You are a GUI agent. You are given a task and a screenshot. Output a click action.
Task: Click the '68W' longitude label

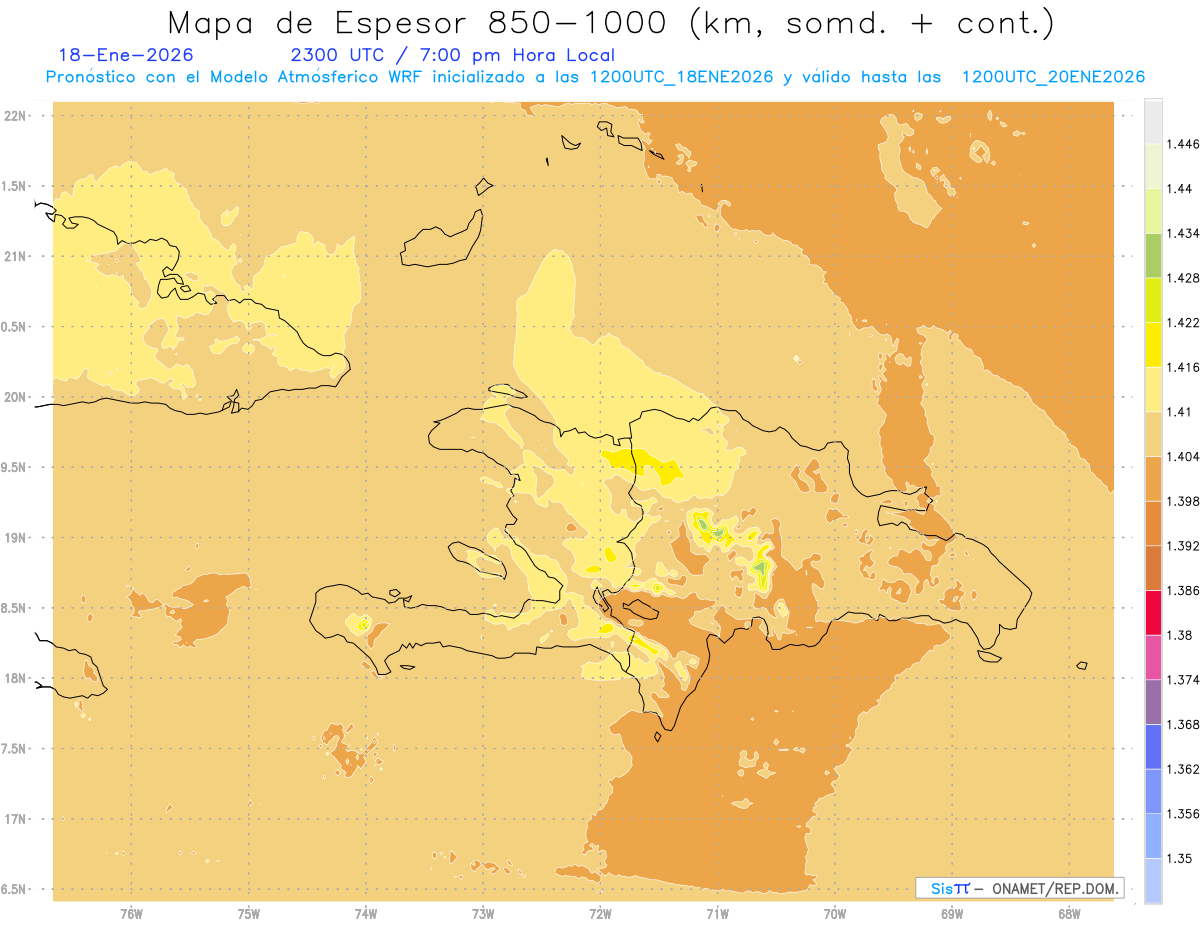pos(1069,914)
